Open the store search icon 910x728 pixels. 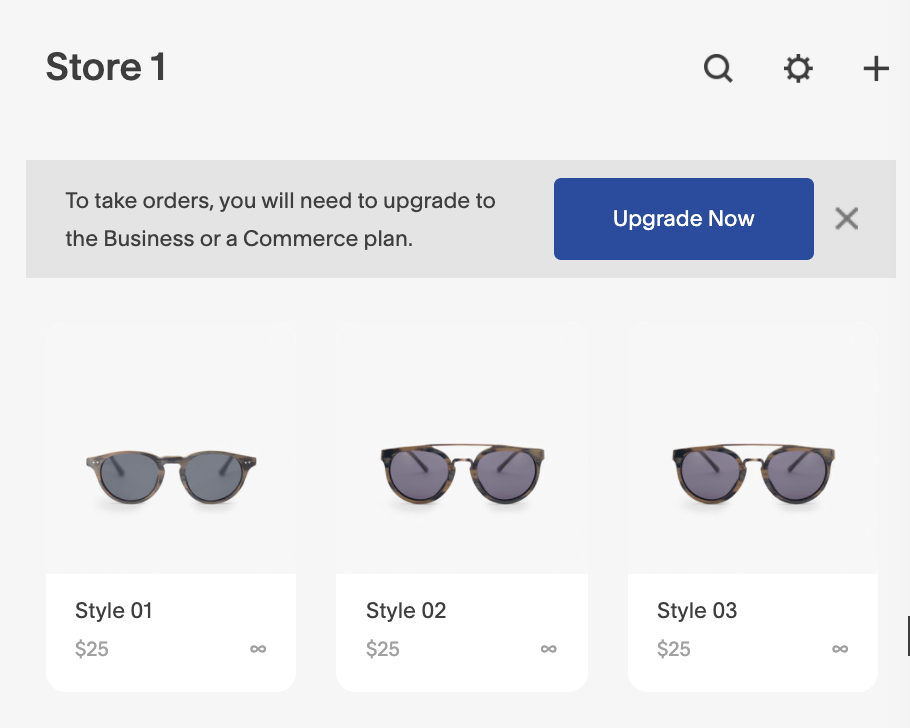click(x=718, y=69)
